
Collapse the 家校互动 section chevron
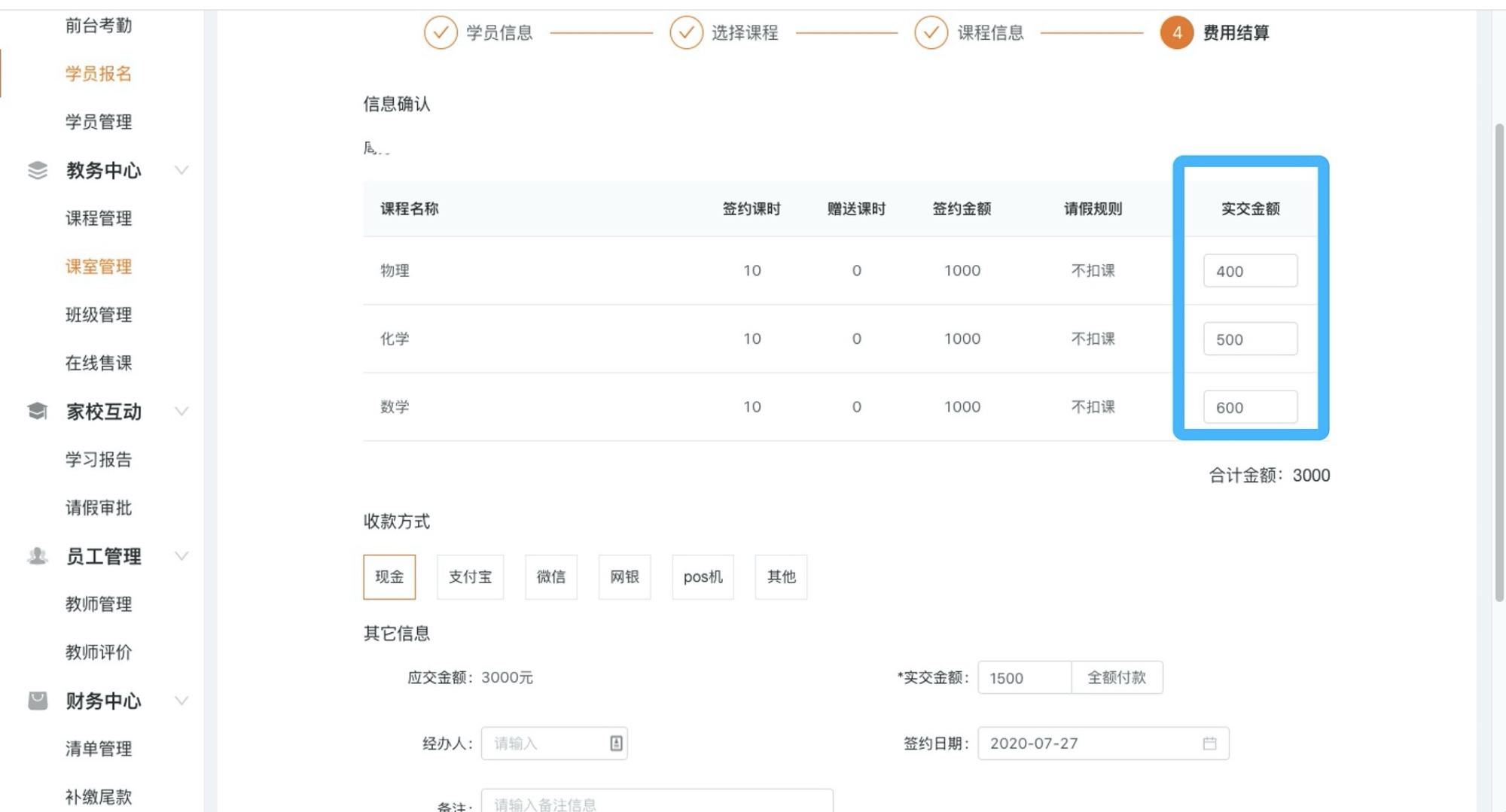pos(181,412)
